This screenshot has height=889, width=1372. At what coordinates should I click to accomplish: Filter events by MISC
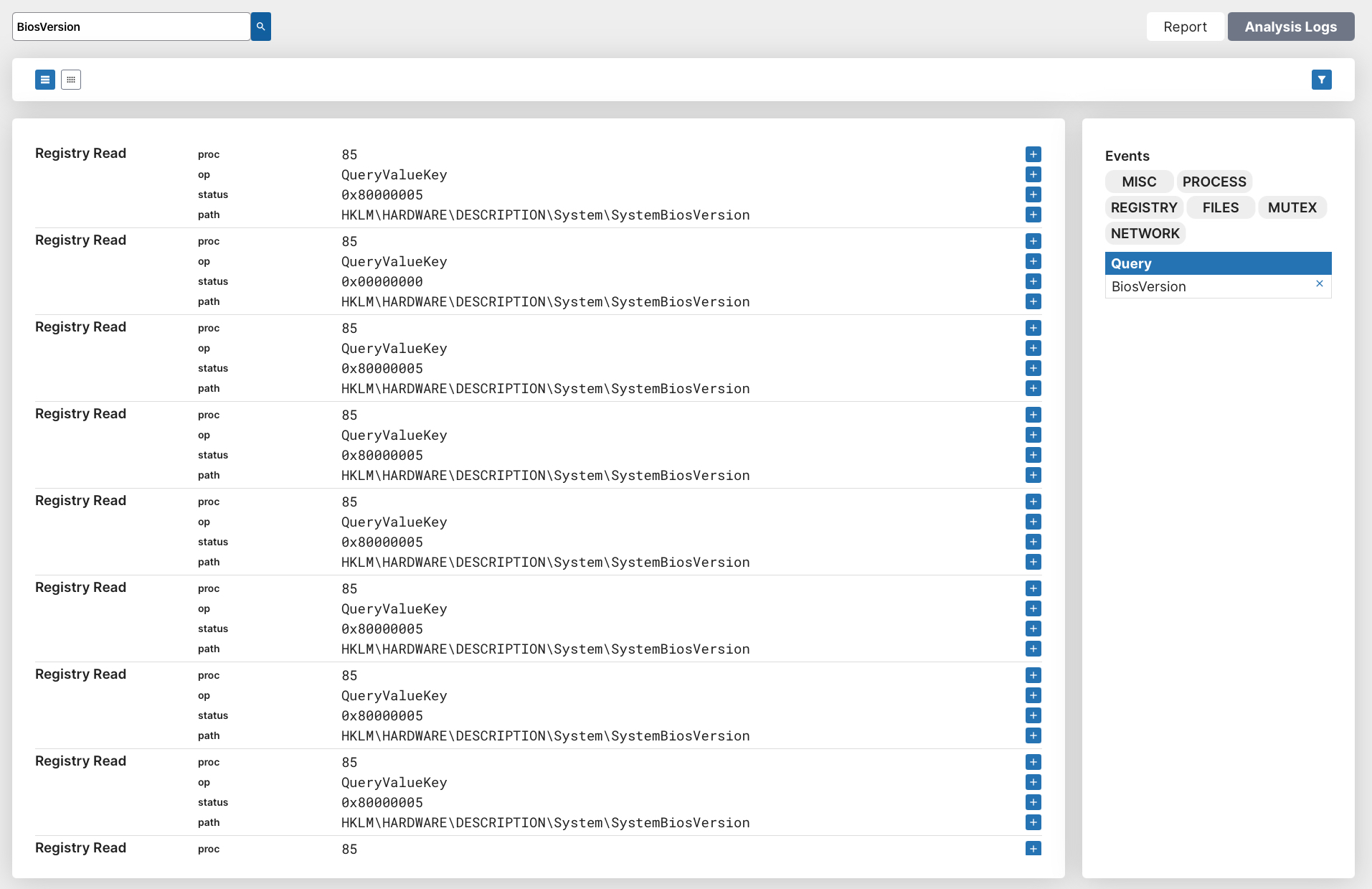[1139, 182]
